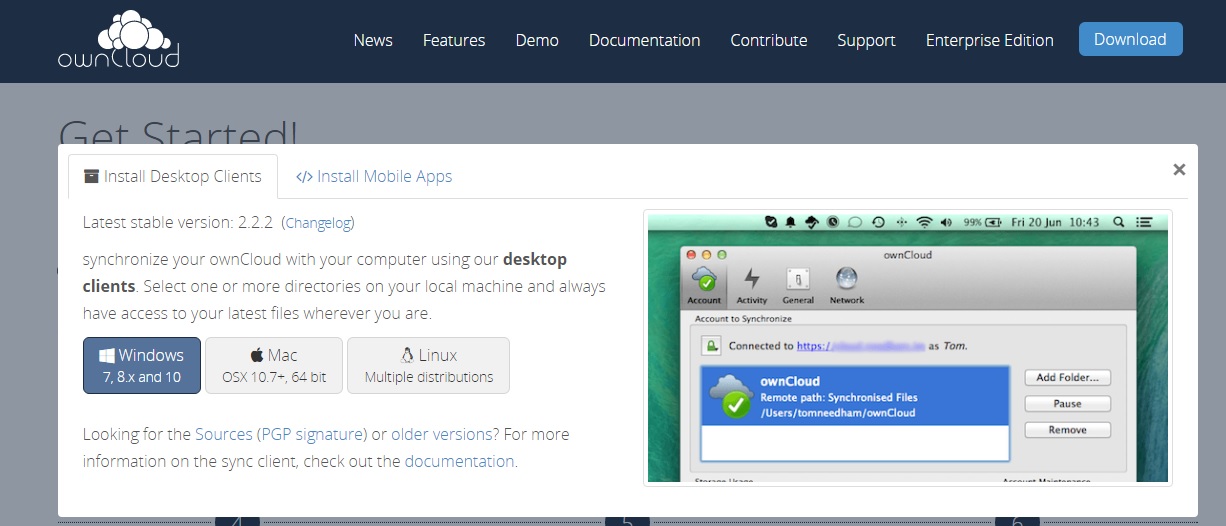Click the Wi-Fi icon in the Mac menu bar

(x=924, y=222)
